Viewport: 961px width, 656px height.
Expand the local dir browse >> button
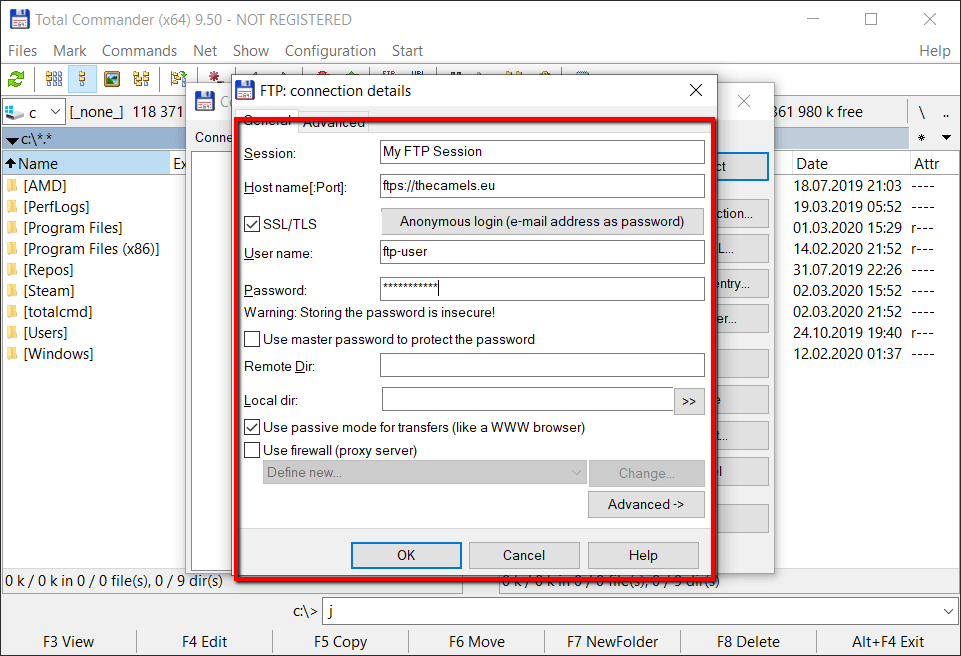pyautogui.click(x=689, y=401)
